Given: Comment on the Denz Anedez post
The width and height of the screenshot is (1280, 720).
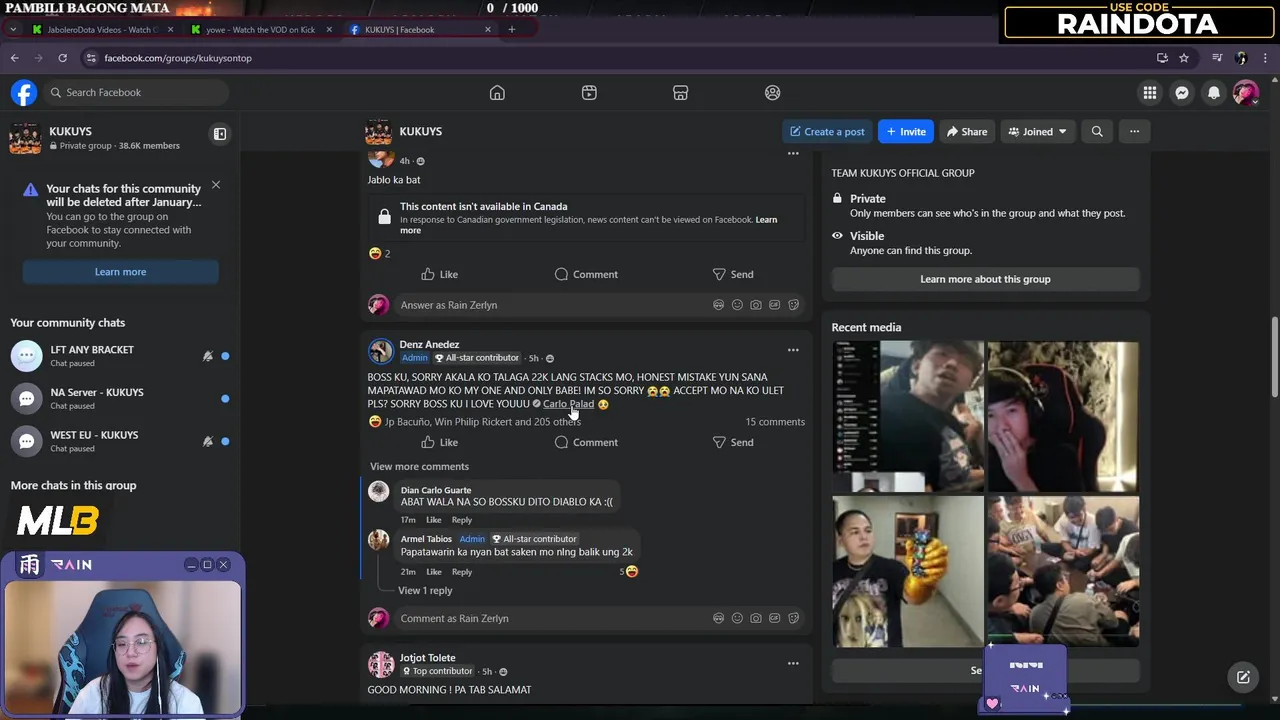Looking at the screenshot, I should click(586, 442).
